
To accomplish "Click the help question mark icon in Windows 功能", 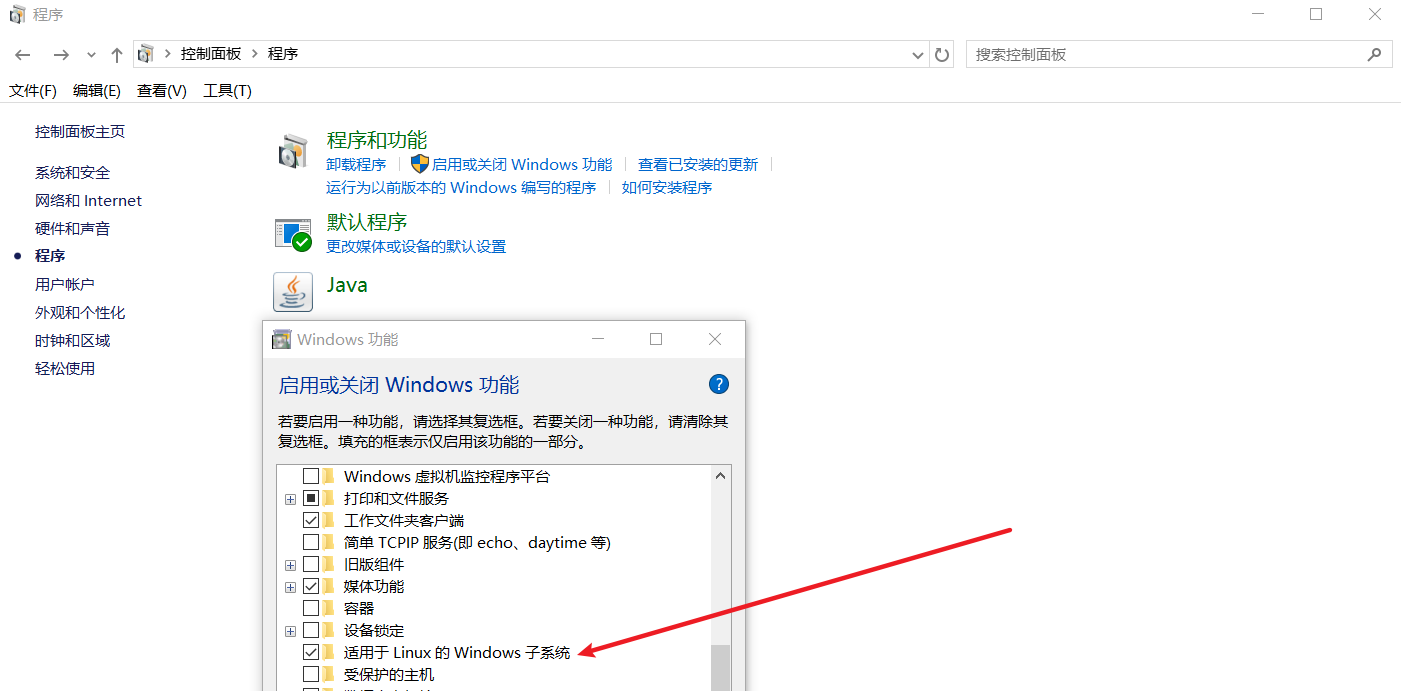I will [718, 385].
